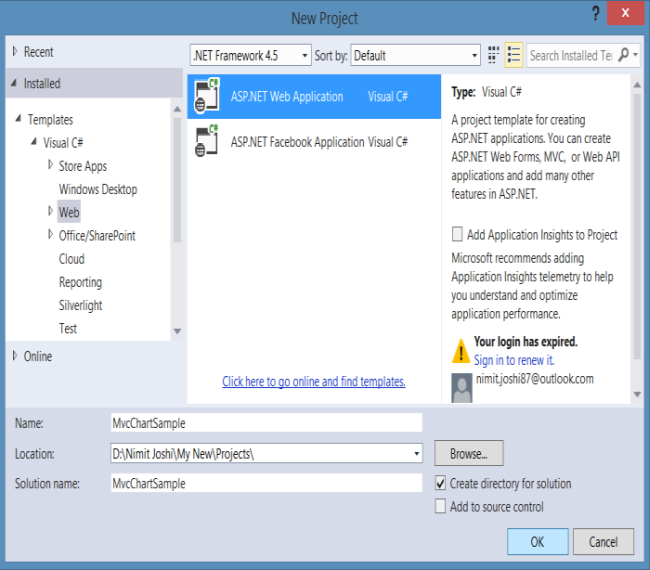This screenshot has width=650, height=570.
Task: Click Browse to choose a location
Action: click(469, 453)
